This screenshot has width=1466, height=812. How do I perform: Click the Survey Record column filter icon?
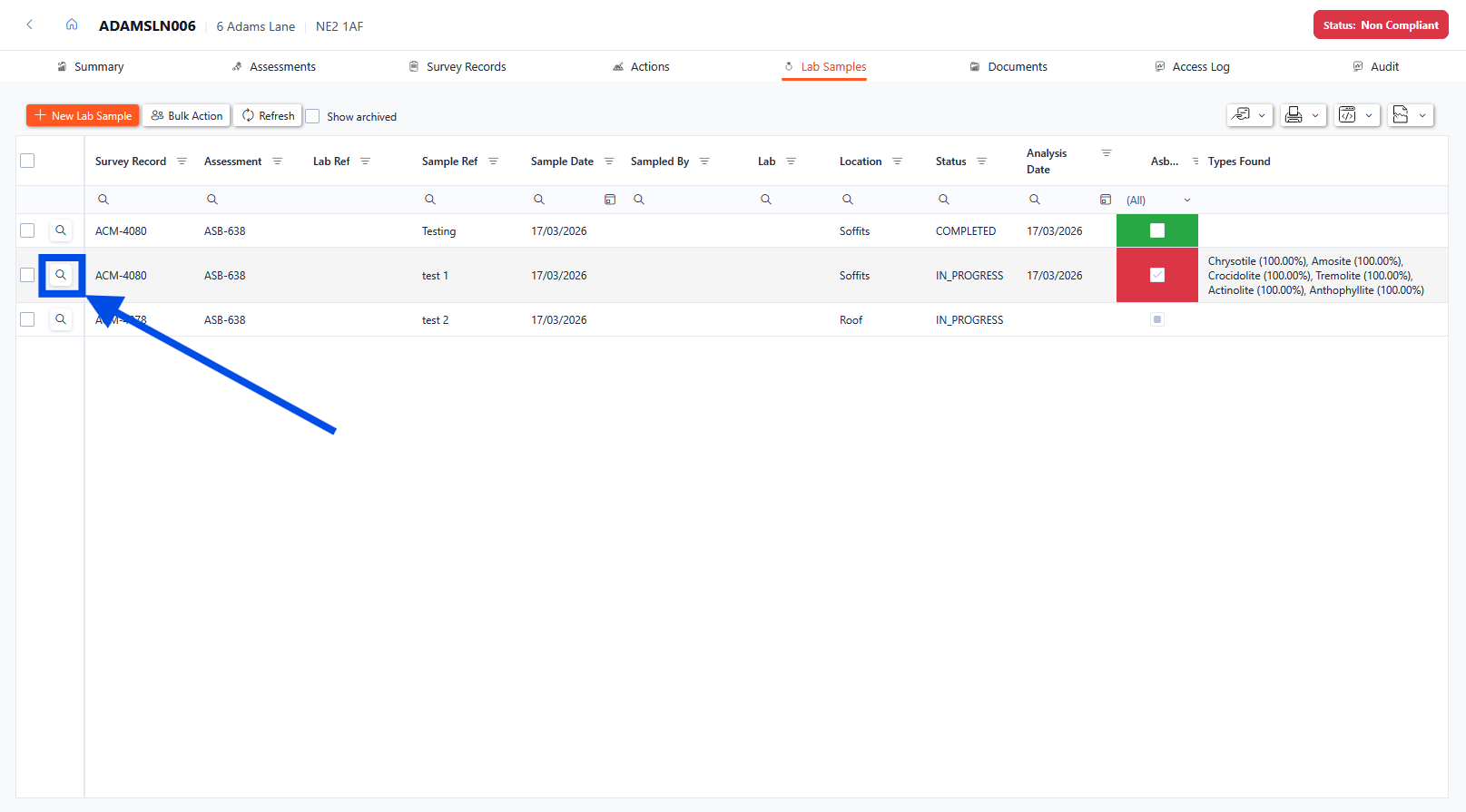[x=182, y=161]
